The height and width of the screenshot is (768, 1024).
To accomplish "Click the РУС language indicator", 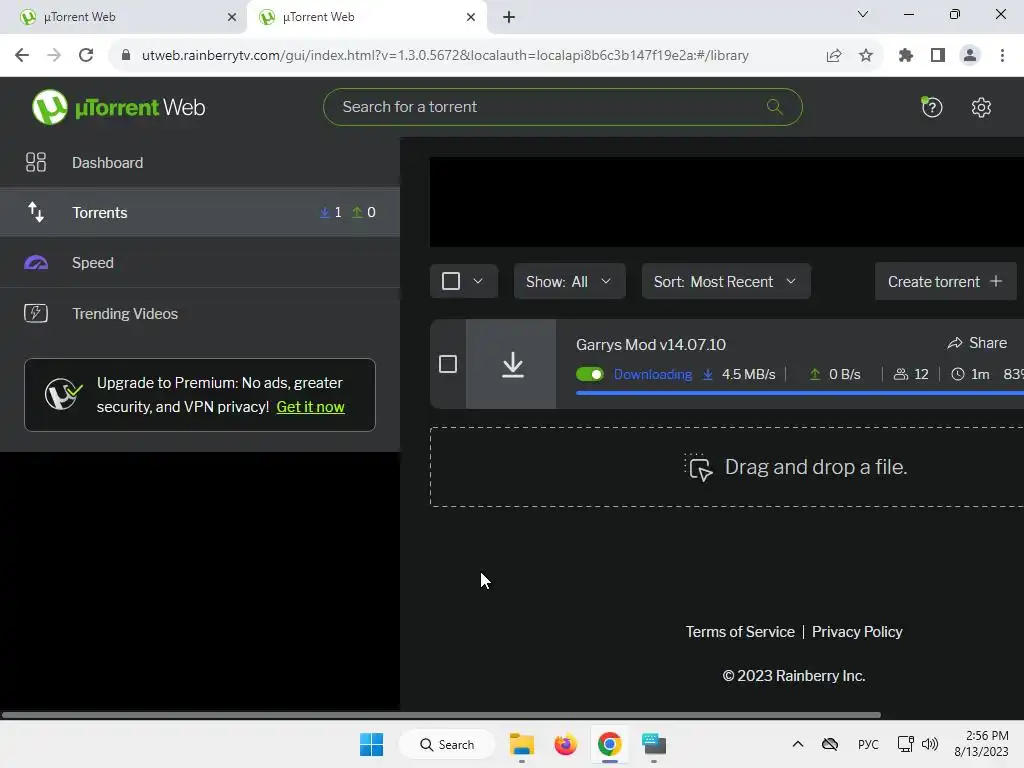I will [868, 744].
